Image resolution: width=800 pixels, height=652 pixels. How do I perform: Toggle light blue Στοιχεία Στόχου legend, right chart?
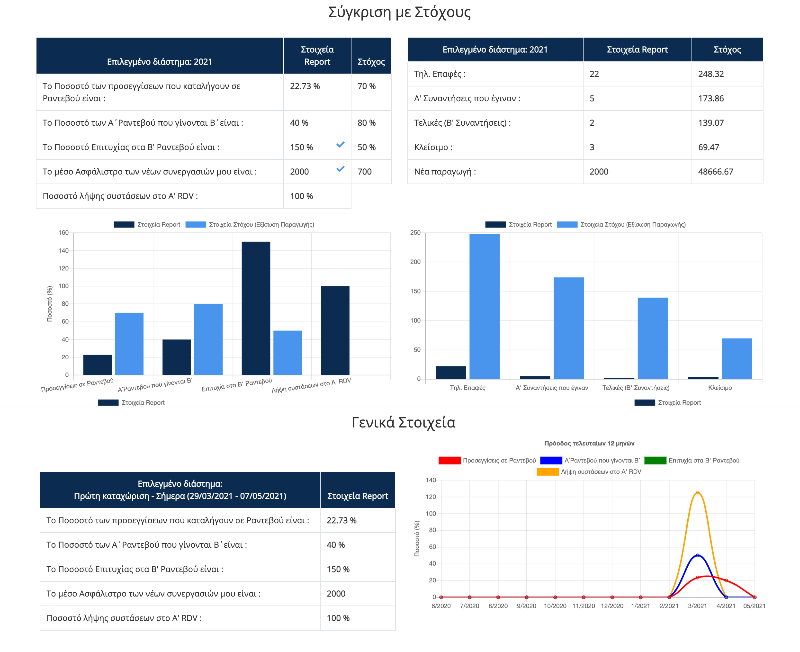coord(622,224)
